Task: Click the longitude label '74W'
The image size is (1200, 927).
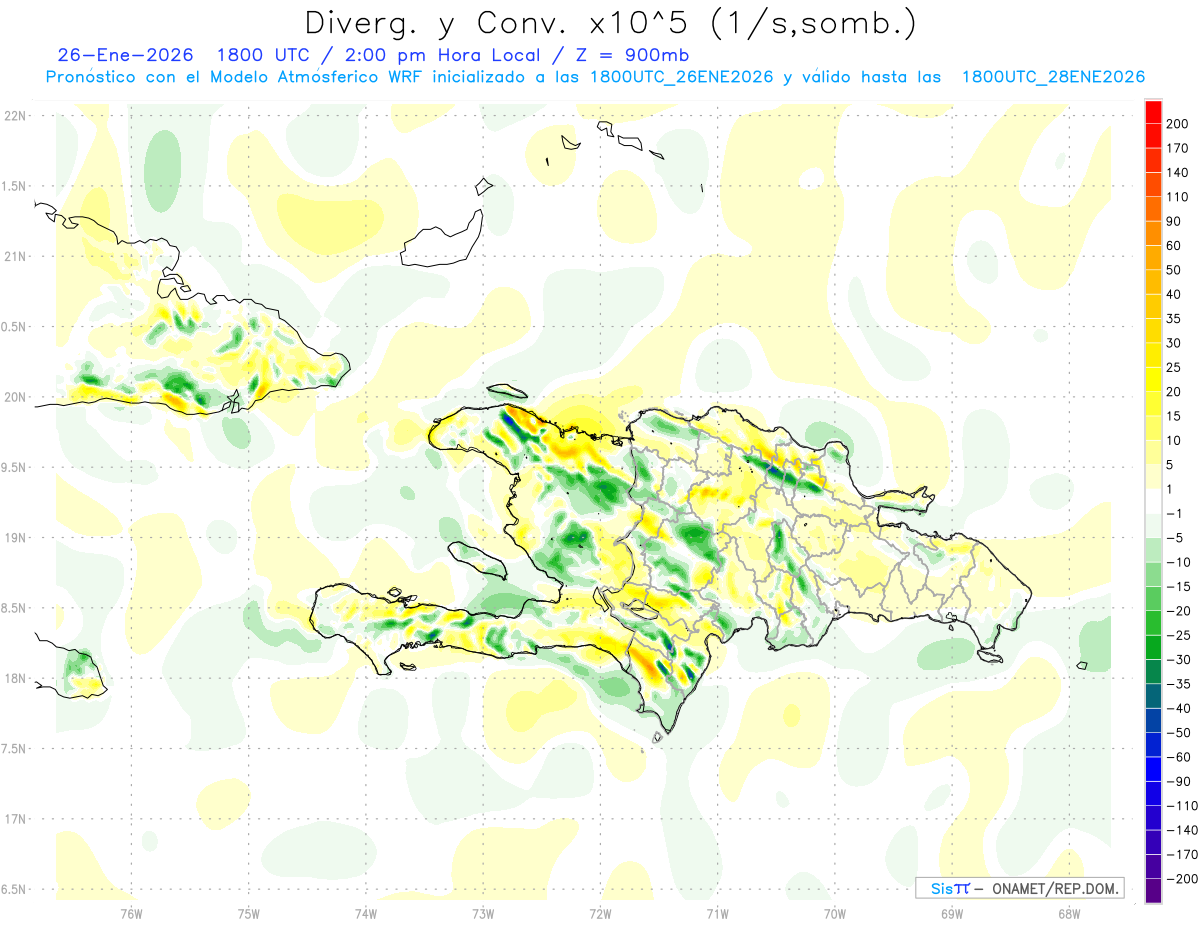Action: pos(365,913)
